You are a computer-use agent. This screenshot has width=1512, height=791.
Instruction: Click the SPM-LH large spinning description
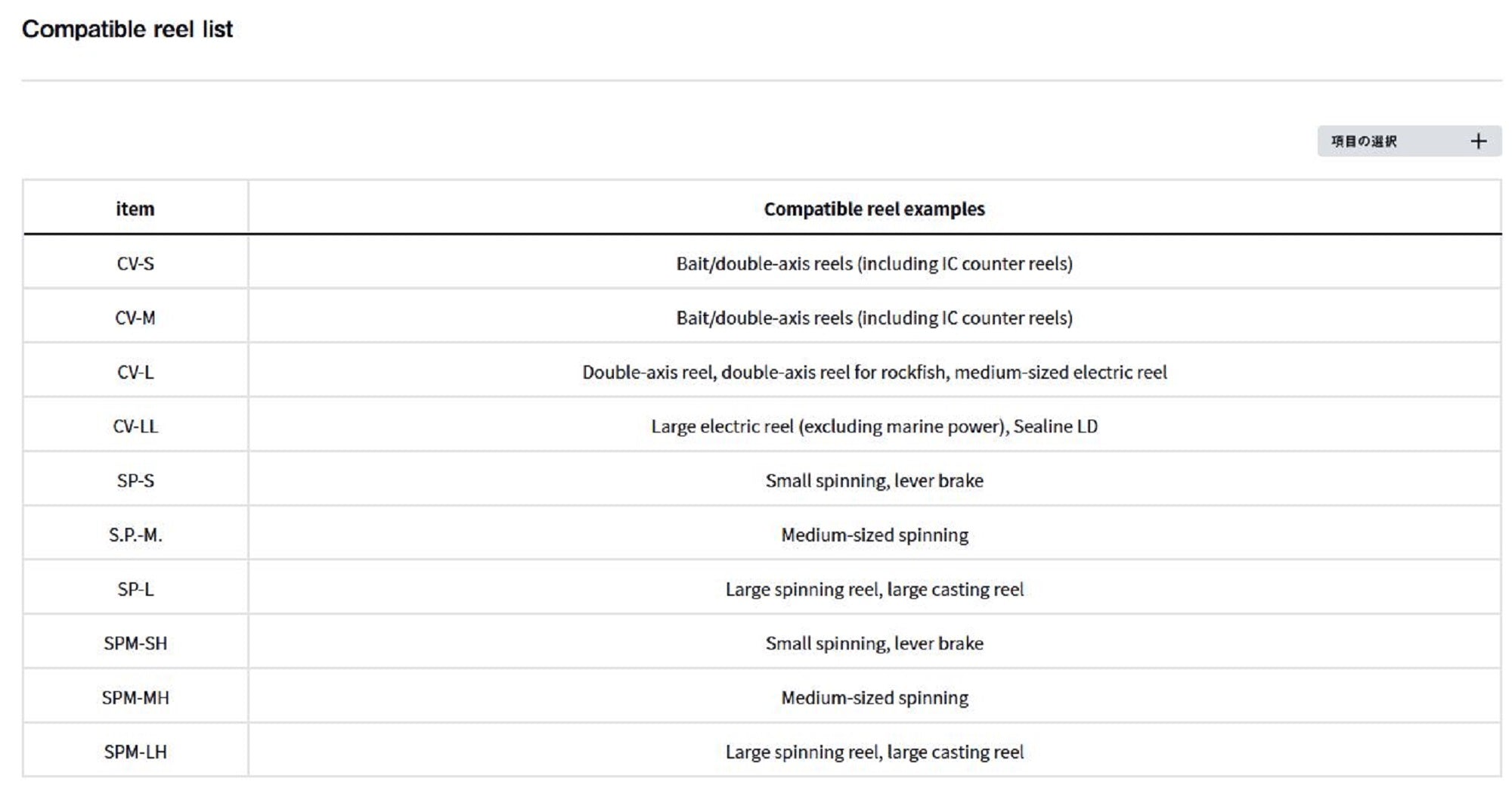[874, 752]
